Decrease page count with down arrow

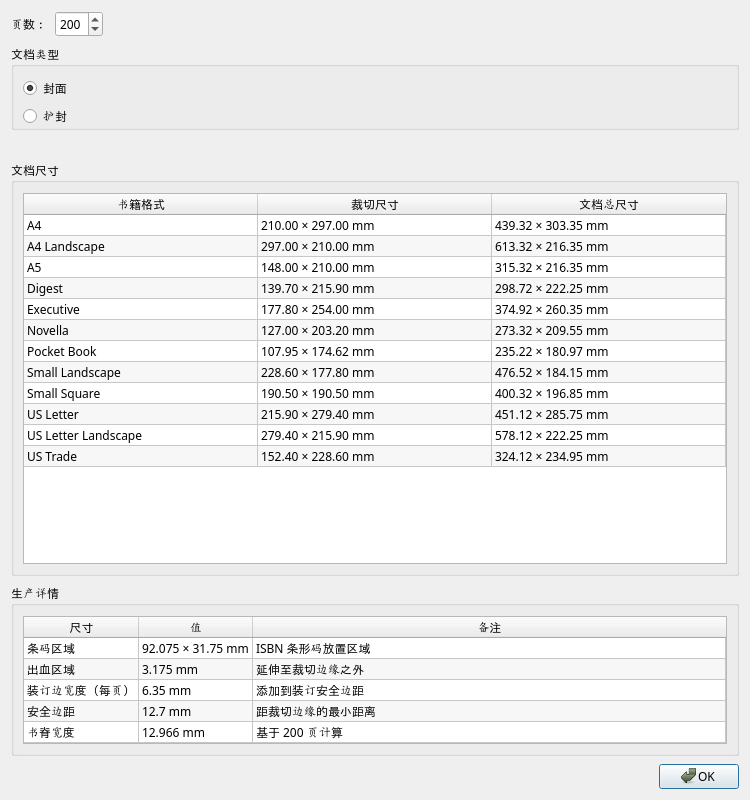95,29
